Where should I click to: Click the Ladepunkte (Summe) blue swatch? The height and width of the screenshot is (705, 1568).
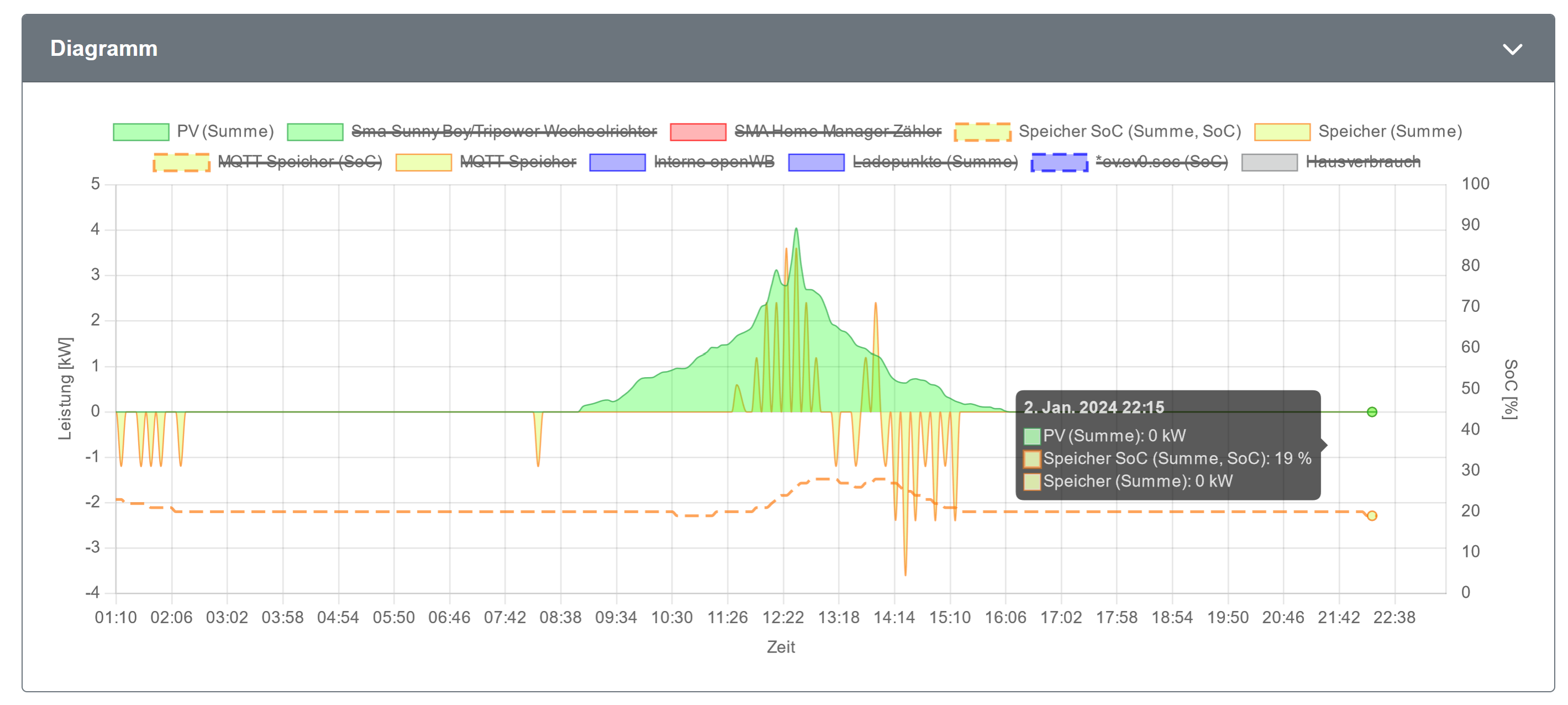tap(816, 162)
